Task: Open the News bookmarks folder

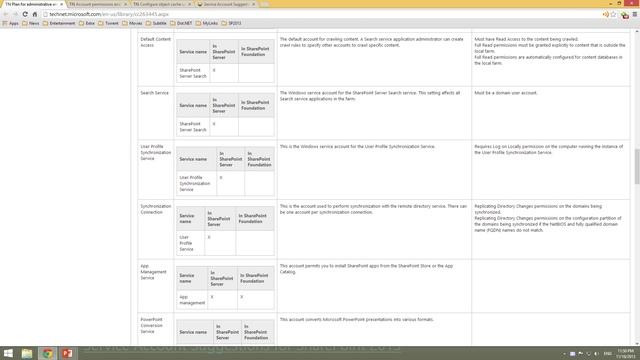Action: (31, 23)
